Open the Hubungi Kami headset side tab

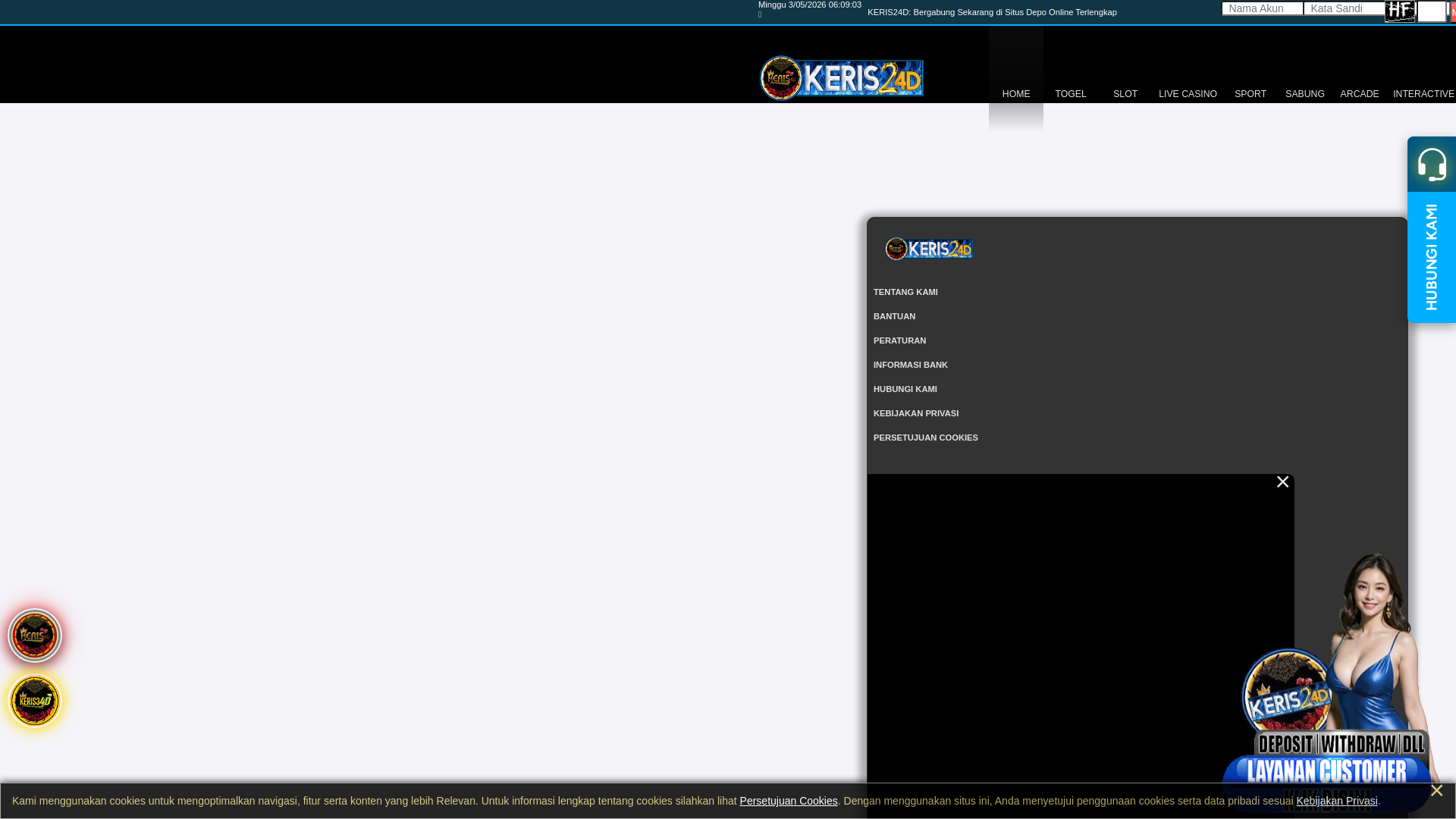tap(1432, 230)
